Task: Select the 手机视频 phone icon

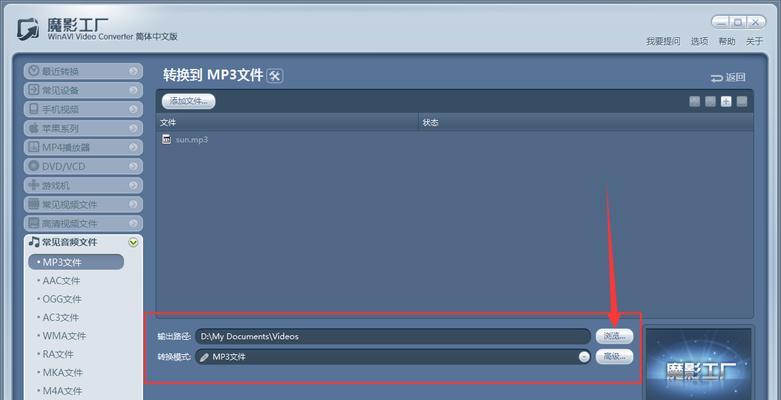Action: [33, 109]
